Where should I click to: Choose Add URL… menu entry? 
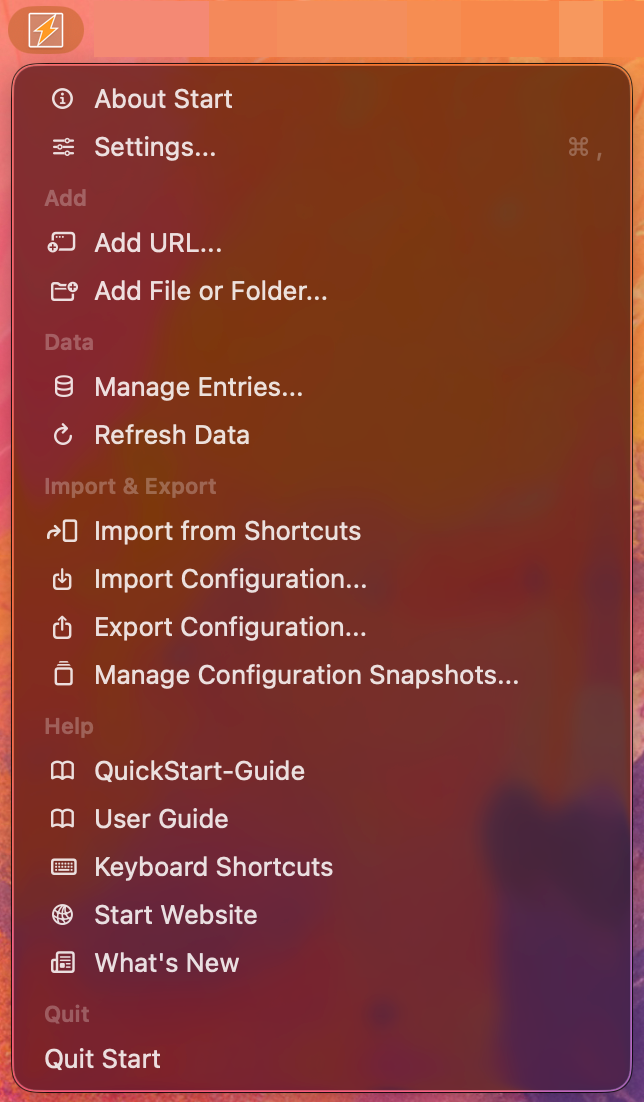[x=158, y=243]
